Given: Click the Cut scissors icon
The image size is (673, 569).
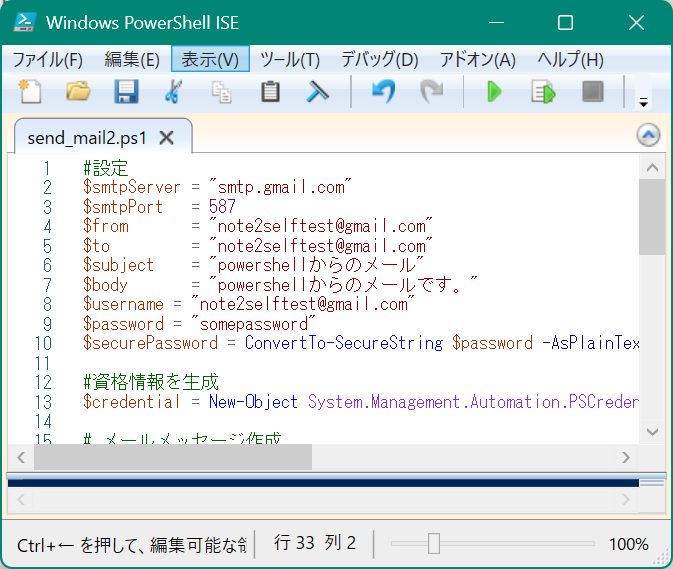Looking at the screenshot, I should pyautogui.click(x=173, y=93).
